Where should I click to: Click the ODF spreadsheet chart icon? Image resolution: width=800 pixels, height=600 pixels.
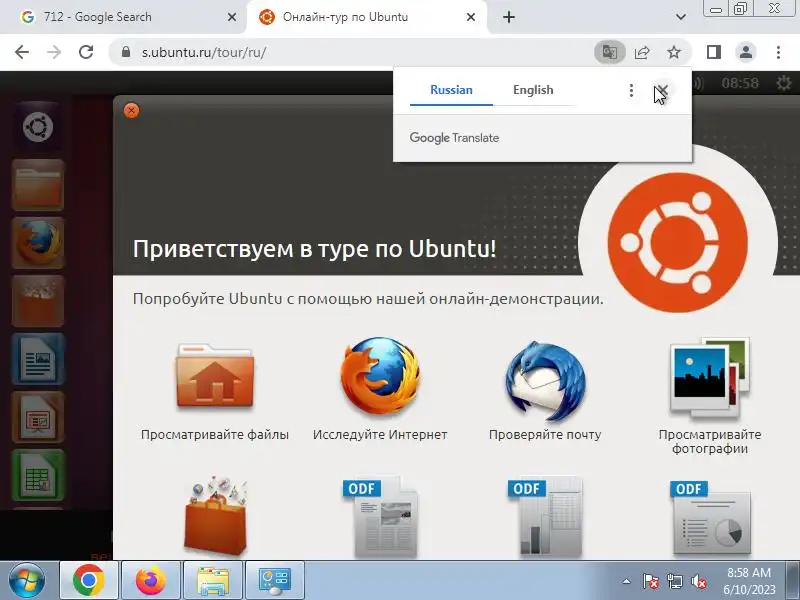coord(545,517)
